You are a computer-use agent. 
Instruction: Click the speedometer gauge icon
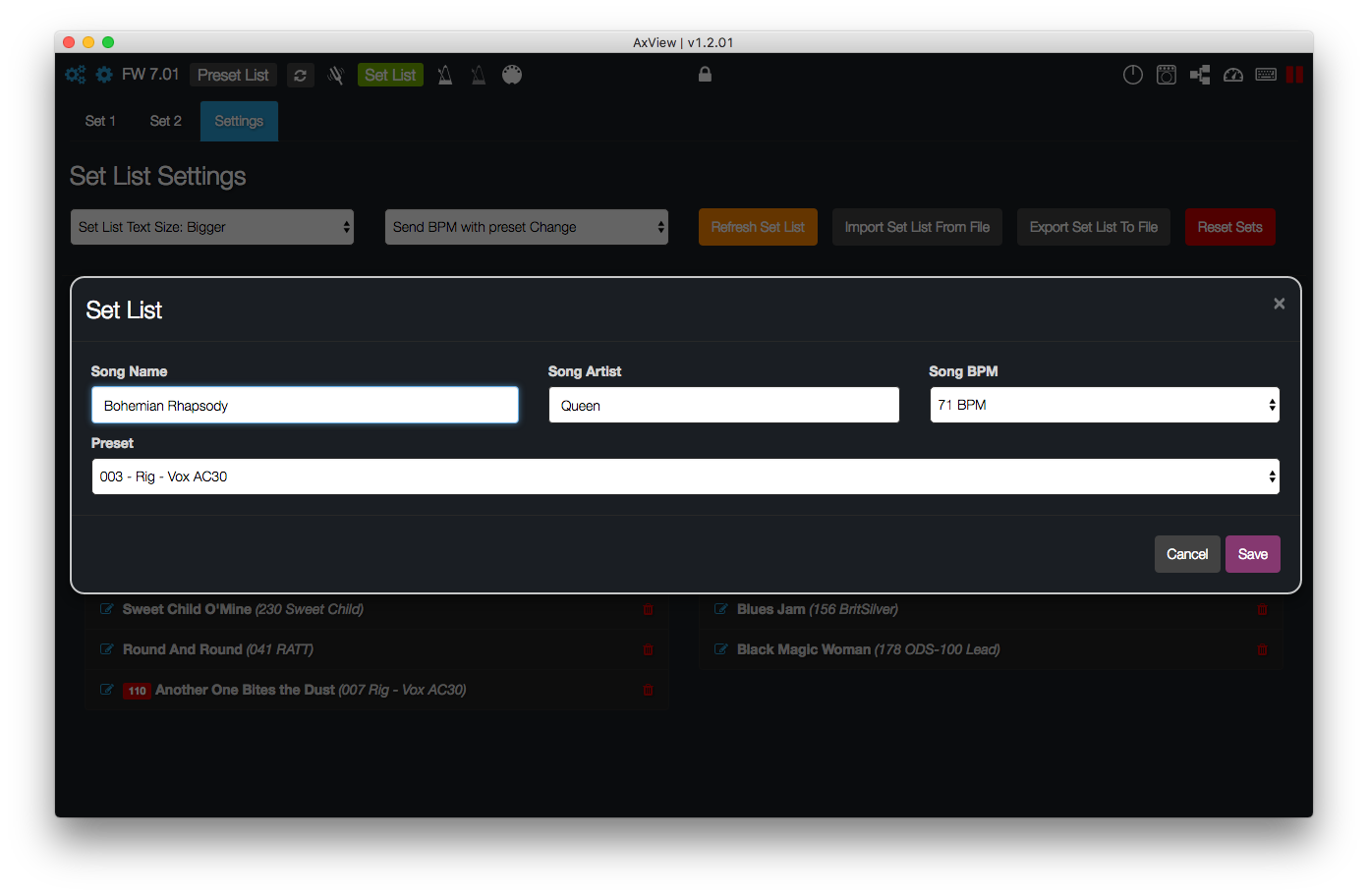[x=1233, y=75]
